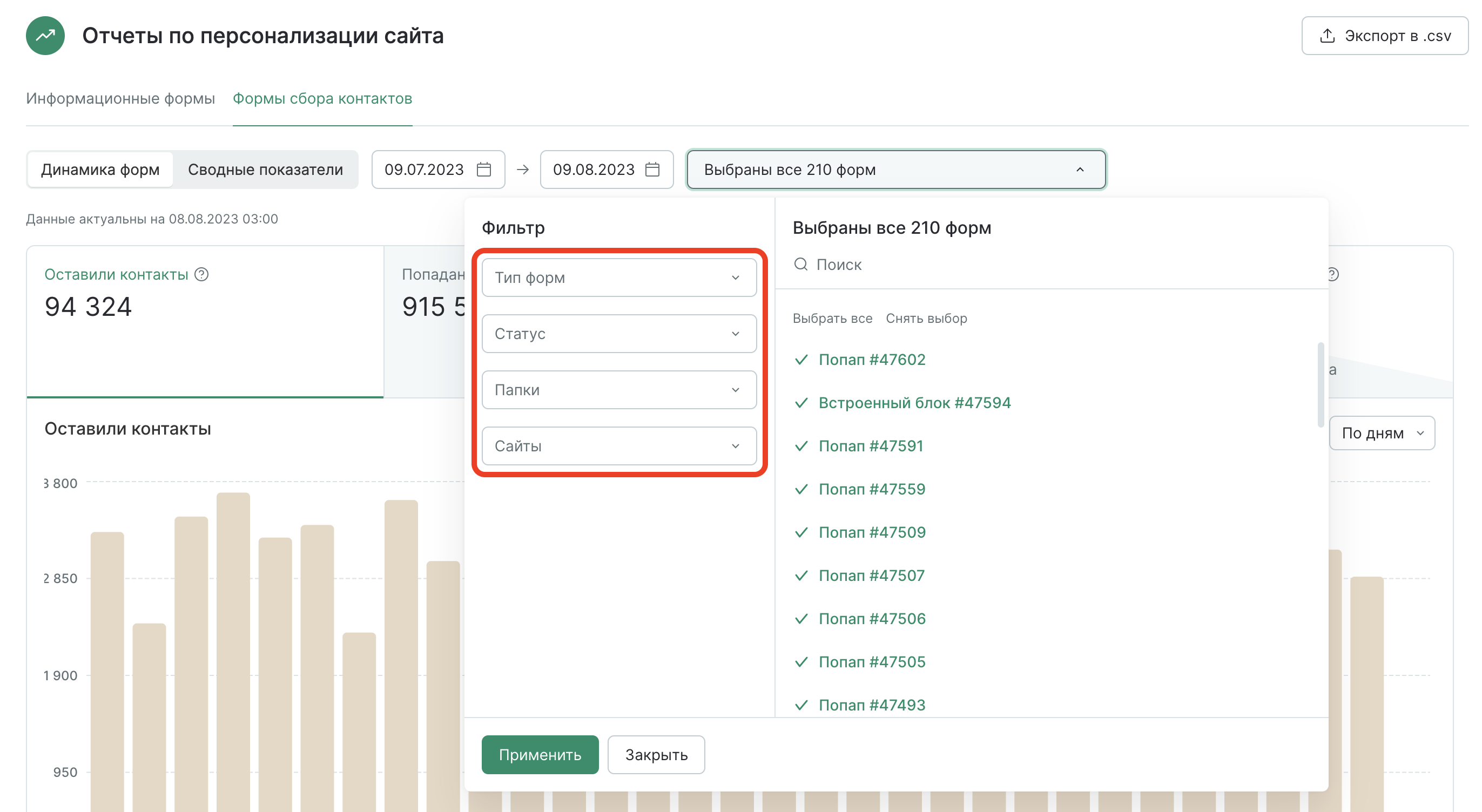Click the end date field 09.08.2023
This screenshot has width=1482, height=812.
pyautogui.click(x=607, y=170)
